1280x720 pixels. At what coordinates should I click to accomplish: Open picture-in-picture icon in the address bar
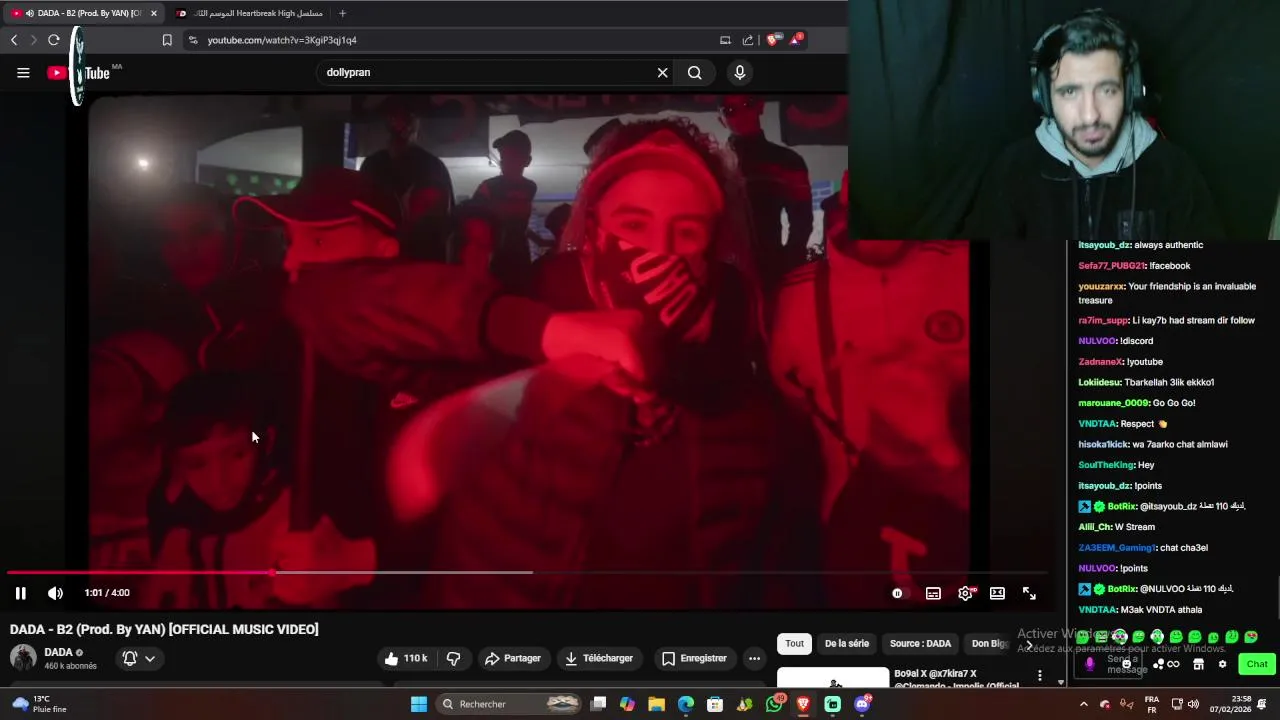[x=725, y=40]
